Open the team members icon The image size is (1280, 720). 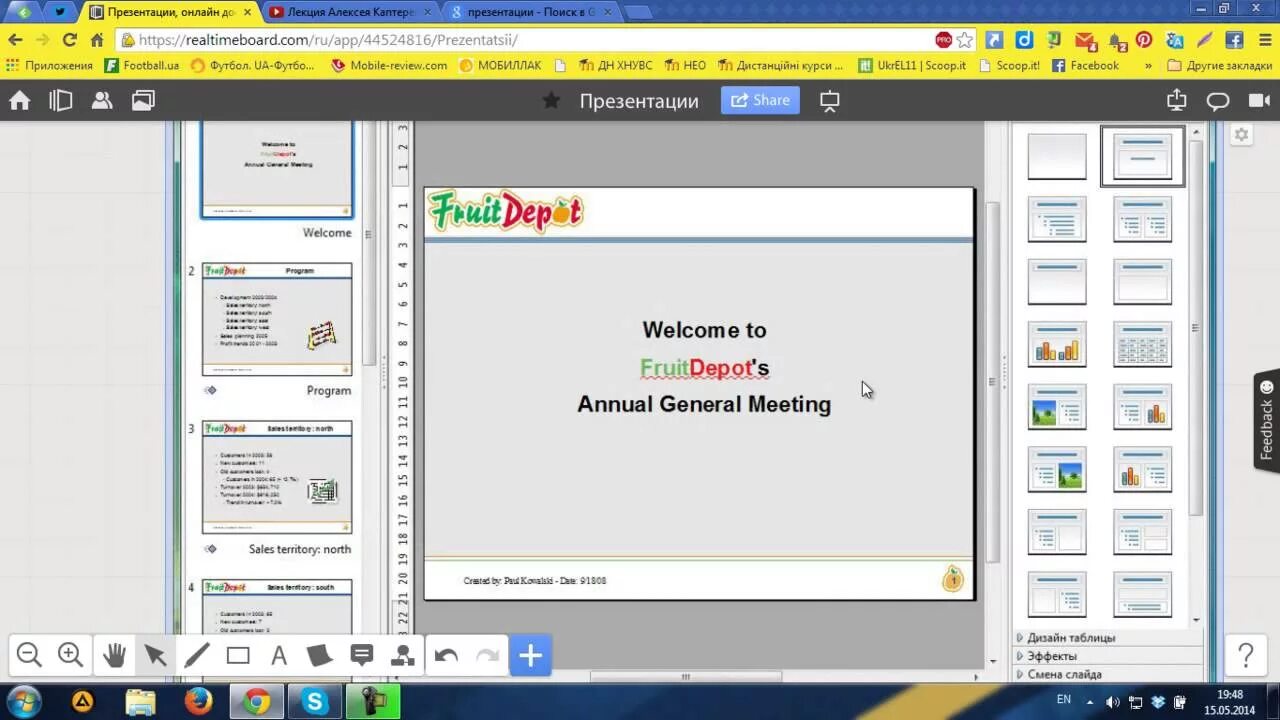[x=102, y=100]
